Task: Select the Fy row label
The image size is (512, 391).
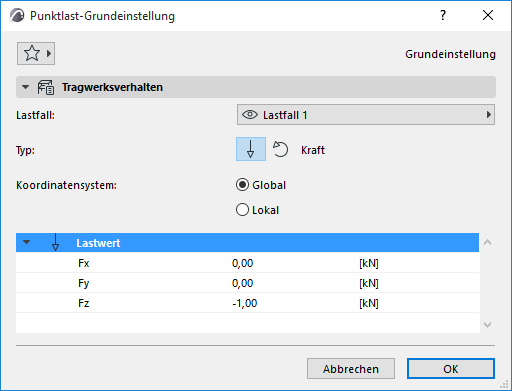Action: [x=84, y=283]
